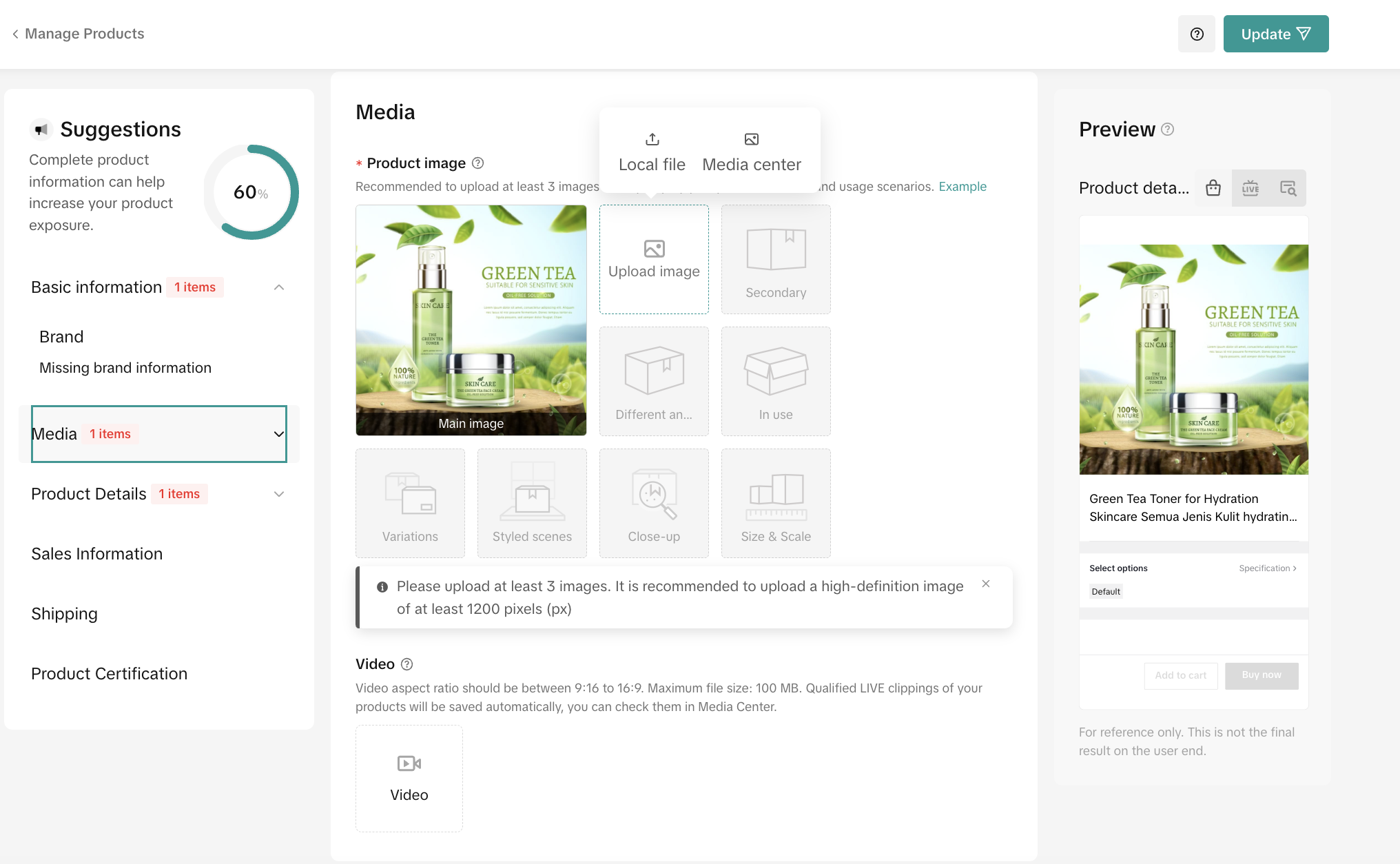Expand the Media suggestions section
The height and width of the screenshot is (864, 1400).
(279, 434)
